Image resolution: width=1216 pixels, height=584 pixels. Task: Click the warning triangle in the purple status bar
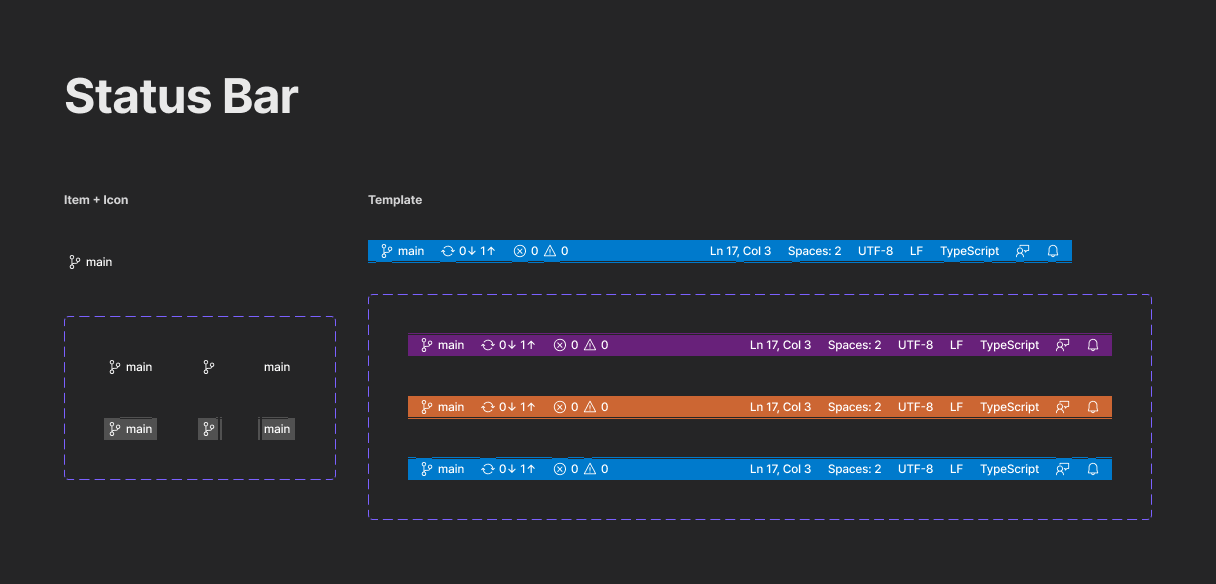[590, 345]
